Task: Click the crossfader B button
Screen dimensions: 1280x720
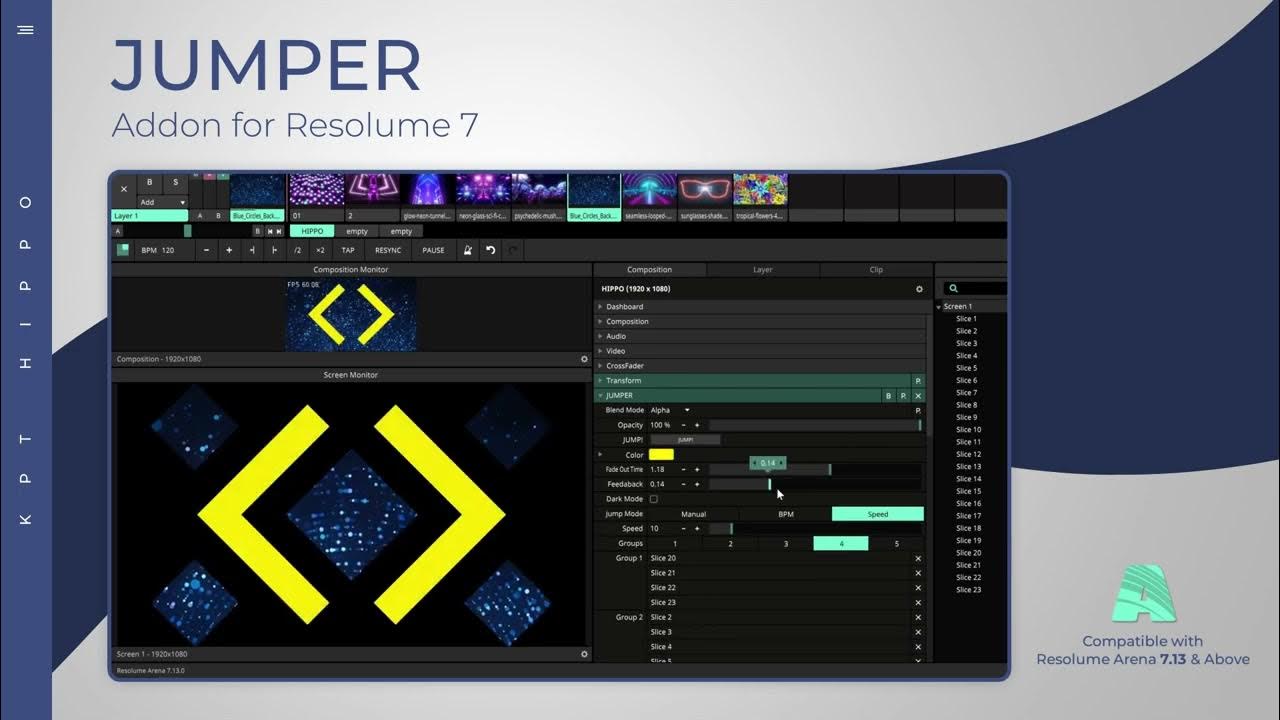Action: pos(257,231)
